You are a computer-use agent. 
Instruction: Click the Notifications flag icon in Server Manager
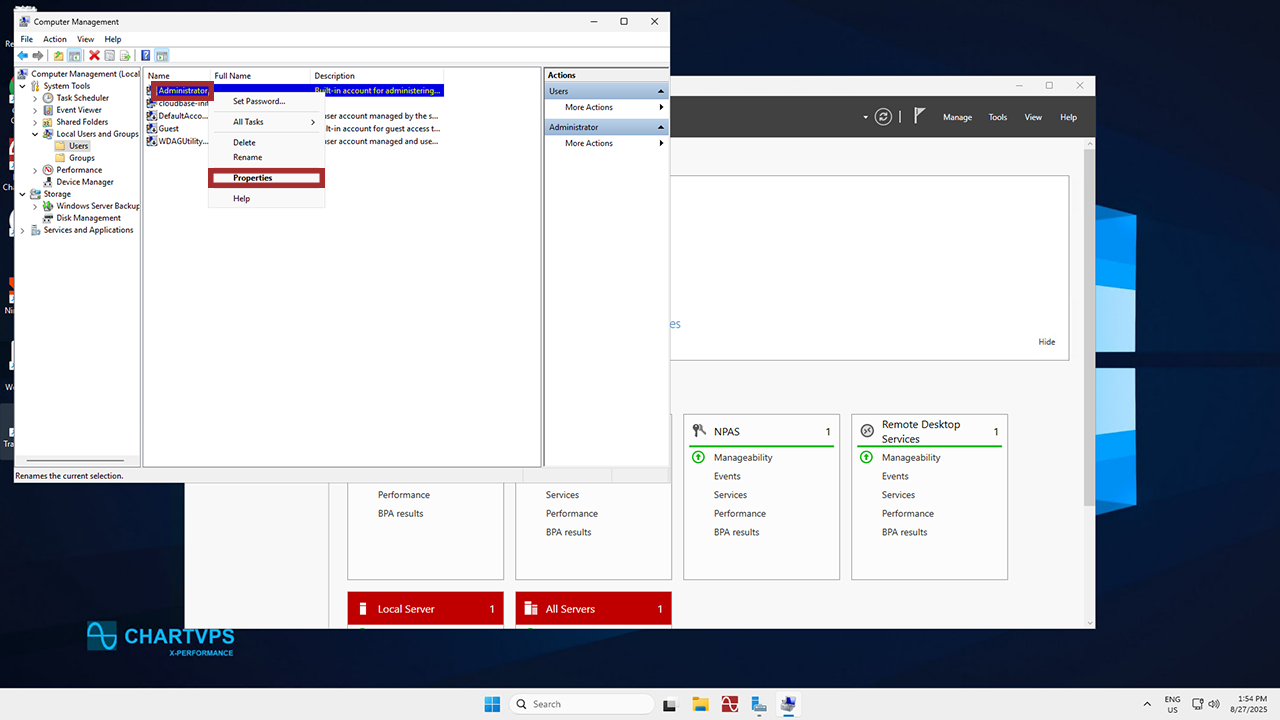(x=920, y=117)
